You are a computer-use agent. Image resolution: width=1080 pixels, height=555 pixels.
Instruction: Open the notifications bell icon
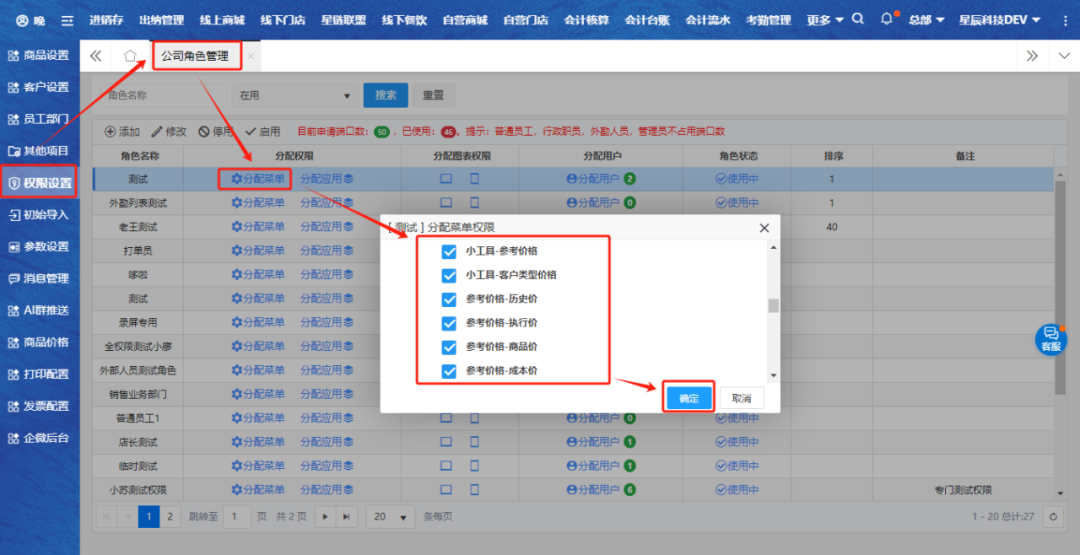point(887,19)
